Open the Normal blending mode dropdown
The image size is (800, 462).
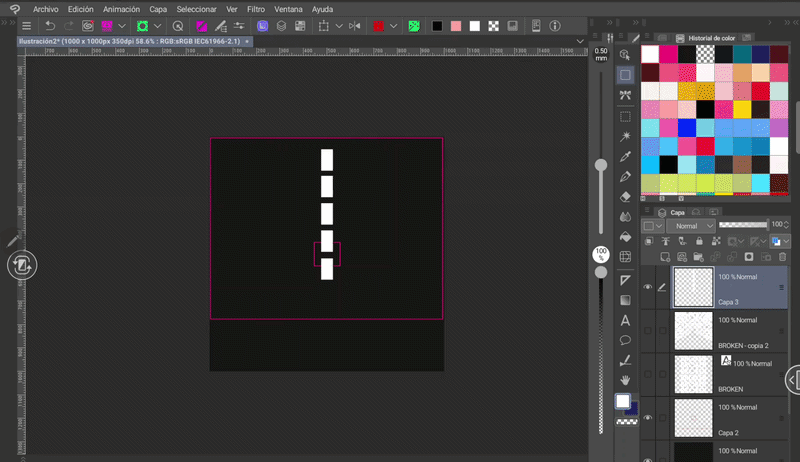click(x=692, y=226)
